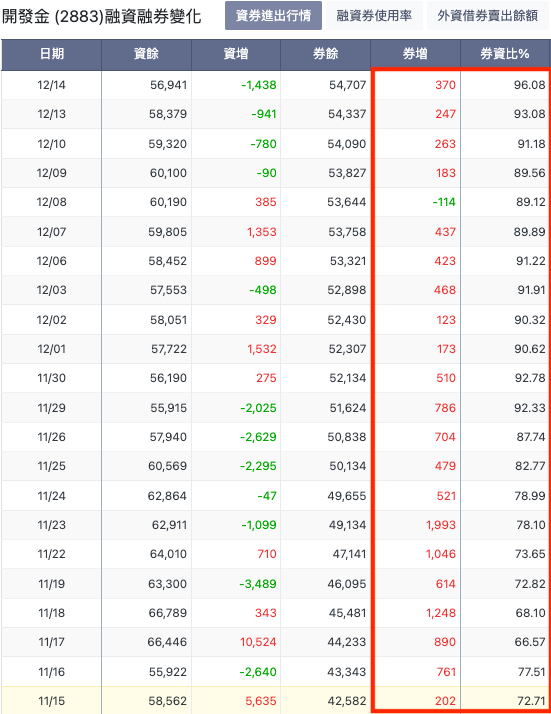Select the 外資借券賣出餘額 tab
Image resolution: width=551 pixels, height=714 pixels.
(488, 15)
